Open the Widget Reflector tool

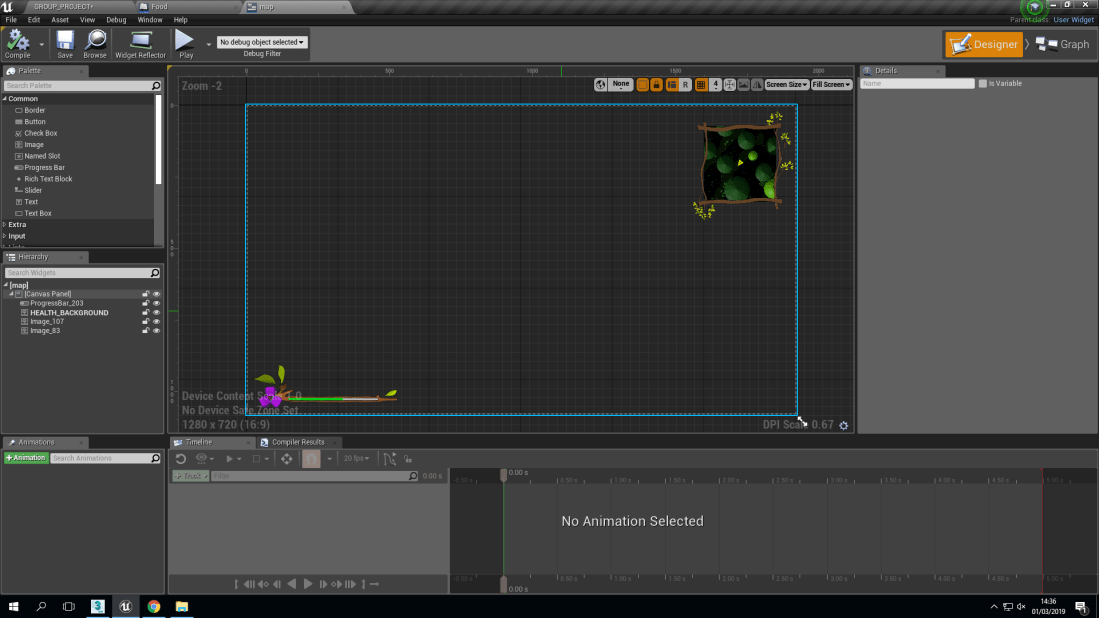click(140, 42)
